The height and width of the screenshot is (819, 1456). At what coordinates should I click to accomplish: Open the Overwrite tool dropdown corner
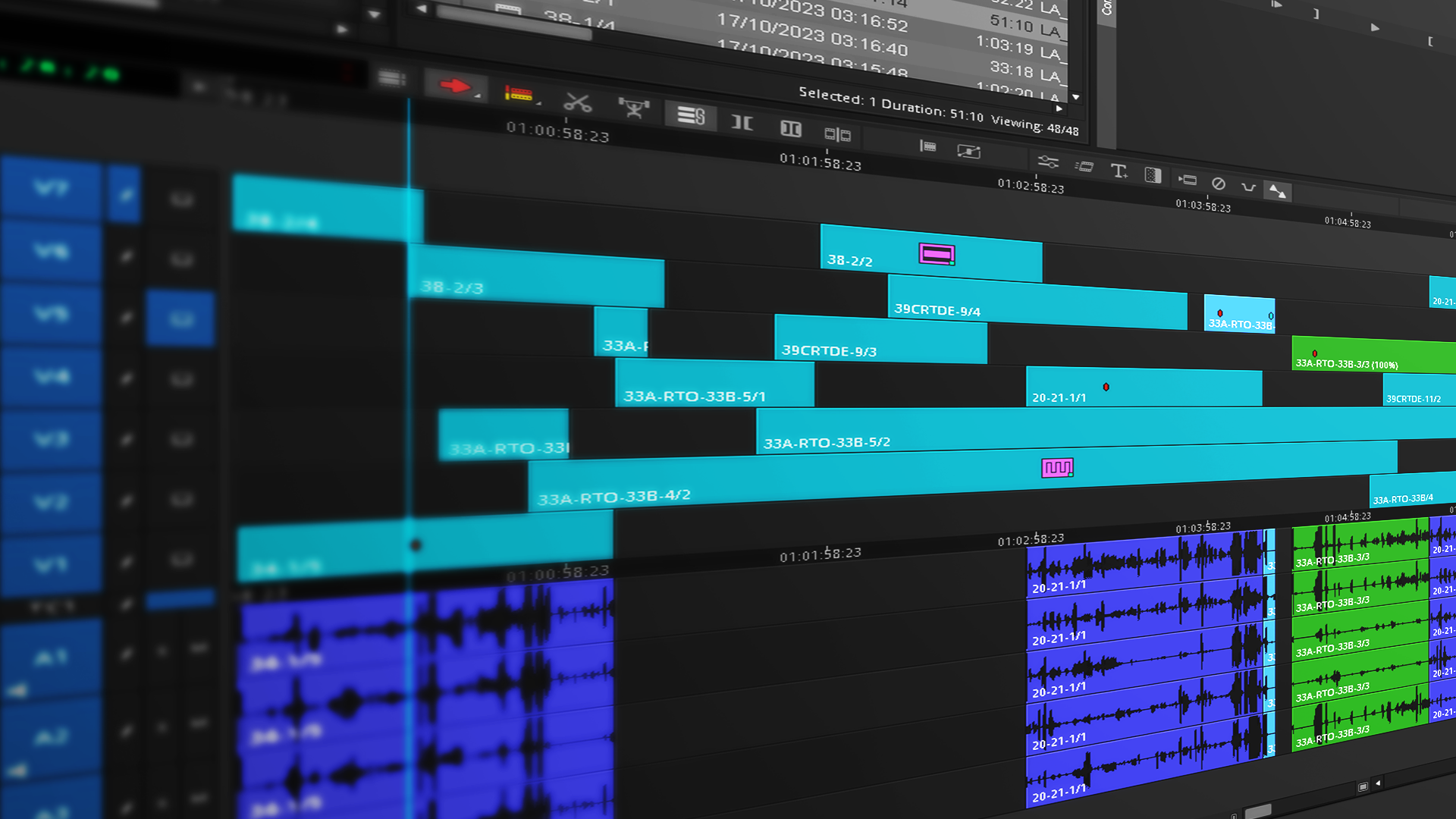(x=538, y=102)
